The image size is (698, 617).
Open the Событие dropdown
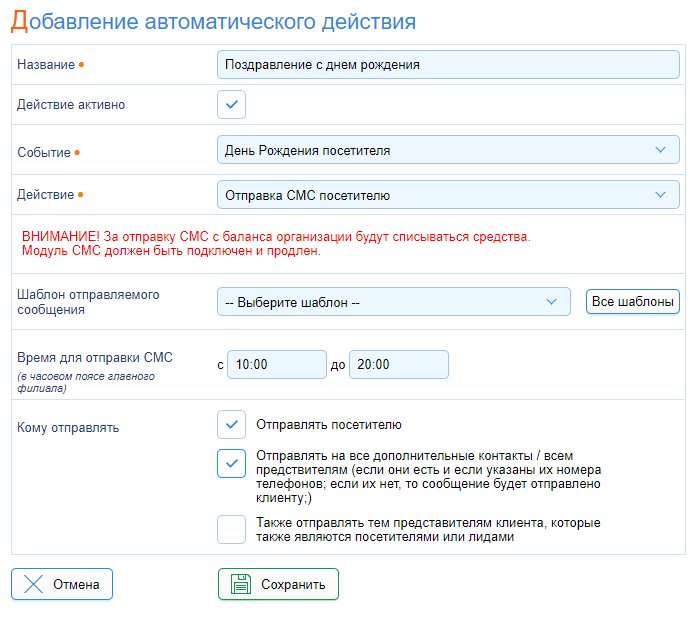pos(448,150)
